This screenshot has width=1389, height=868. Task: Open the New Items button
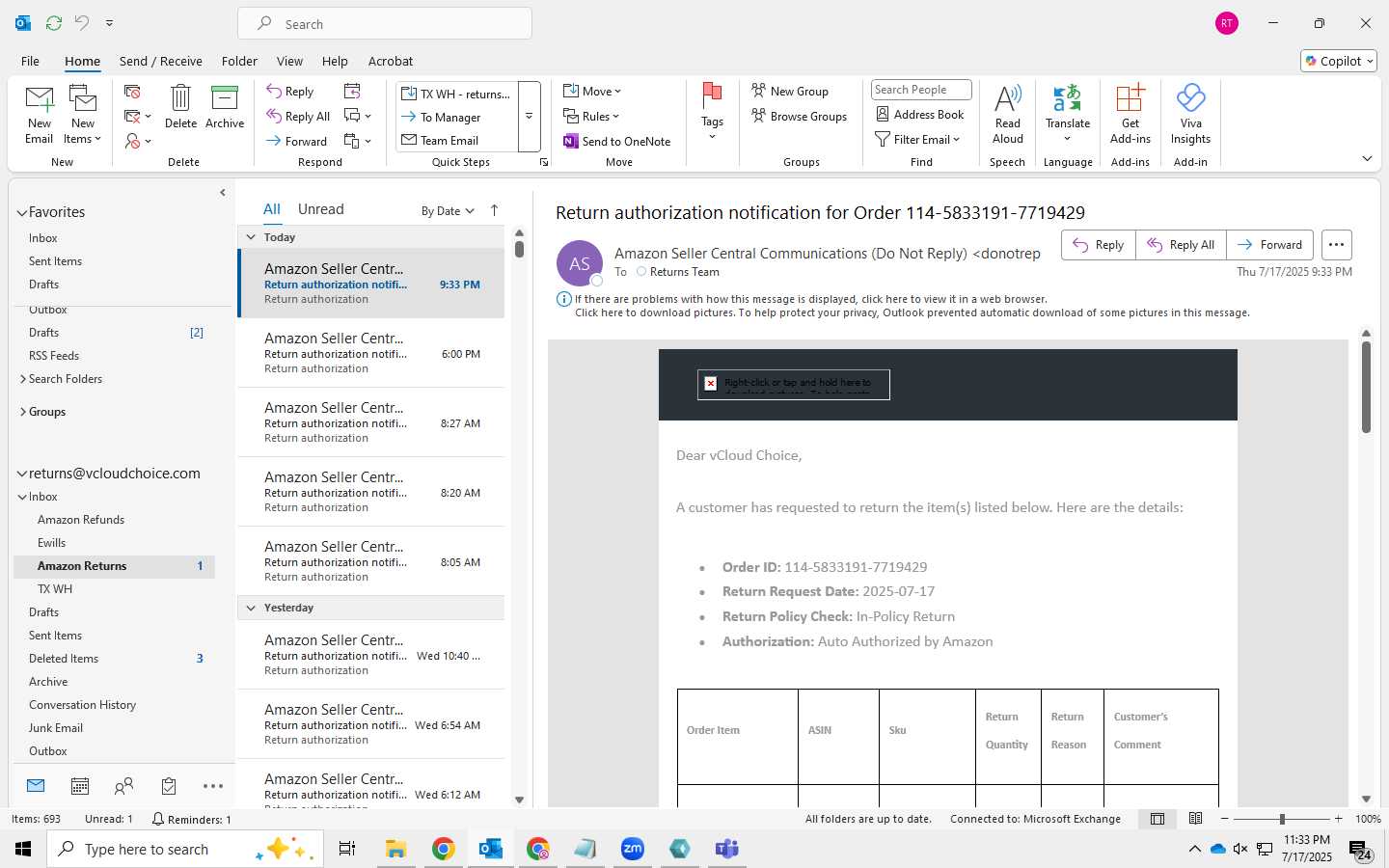click(x=83, y=116)
